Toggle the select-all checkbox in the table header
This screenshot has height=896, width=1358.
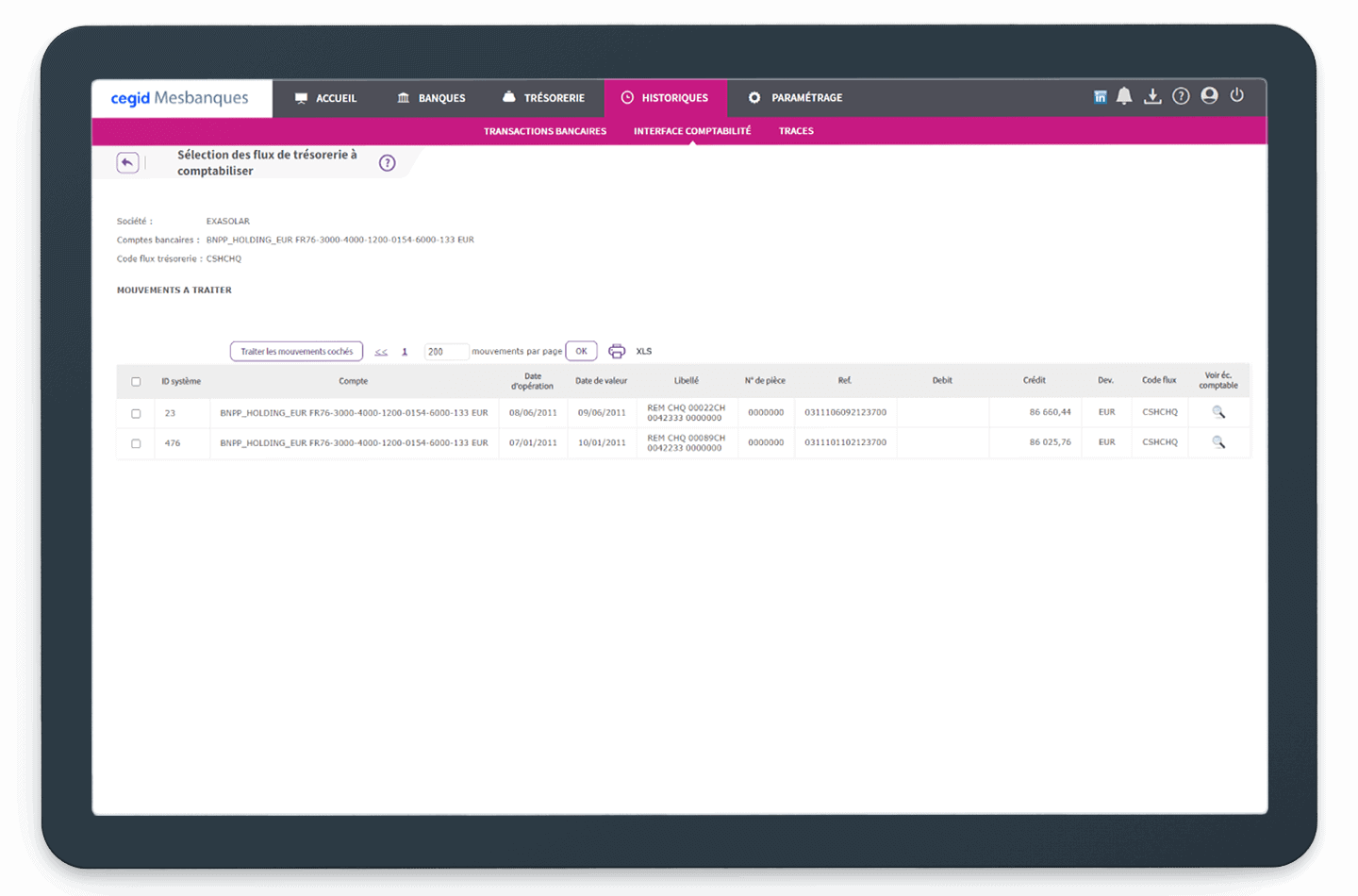[136, 382]
